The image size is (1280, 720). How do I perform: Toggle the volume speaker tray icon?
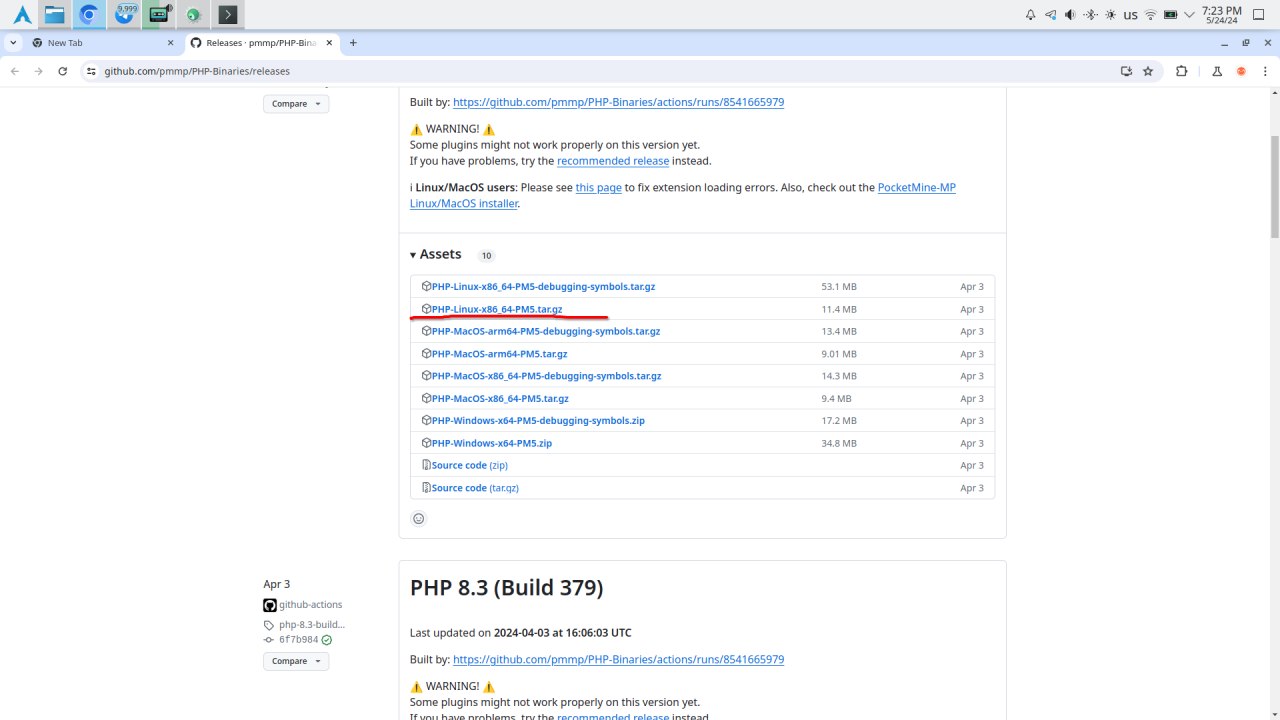(x=1070, y=14)
